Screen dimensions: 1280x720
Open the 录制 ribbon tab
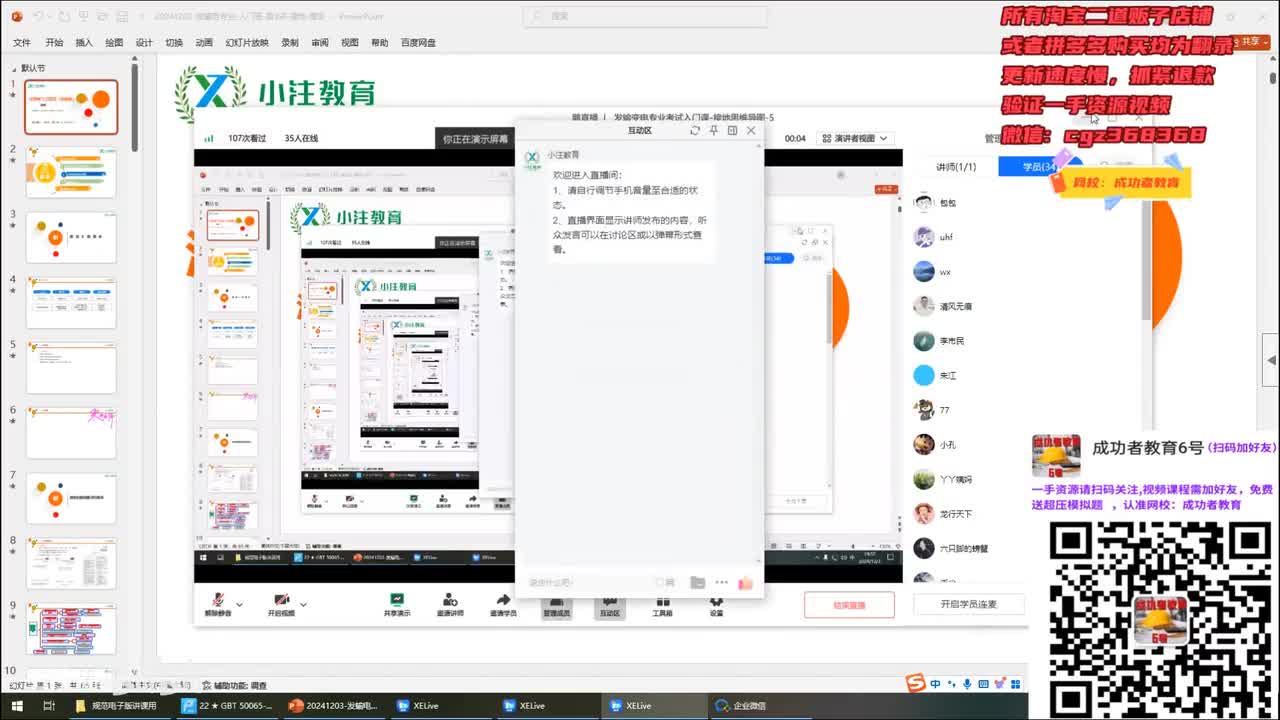tap(290, 43)
